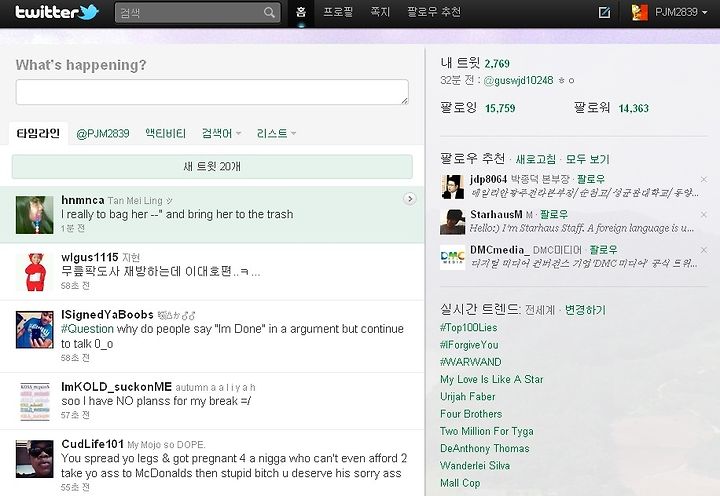Open the compose new tweet icon
720x496 pixels.
click(x=605, y=12)
